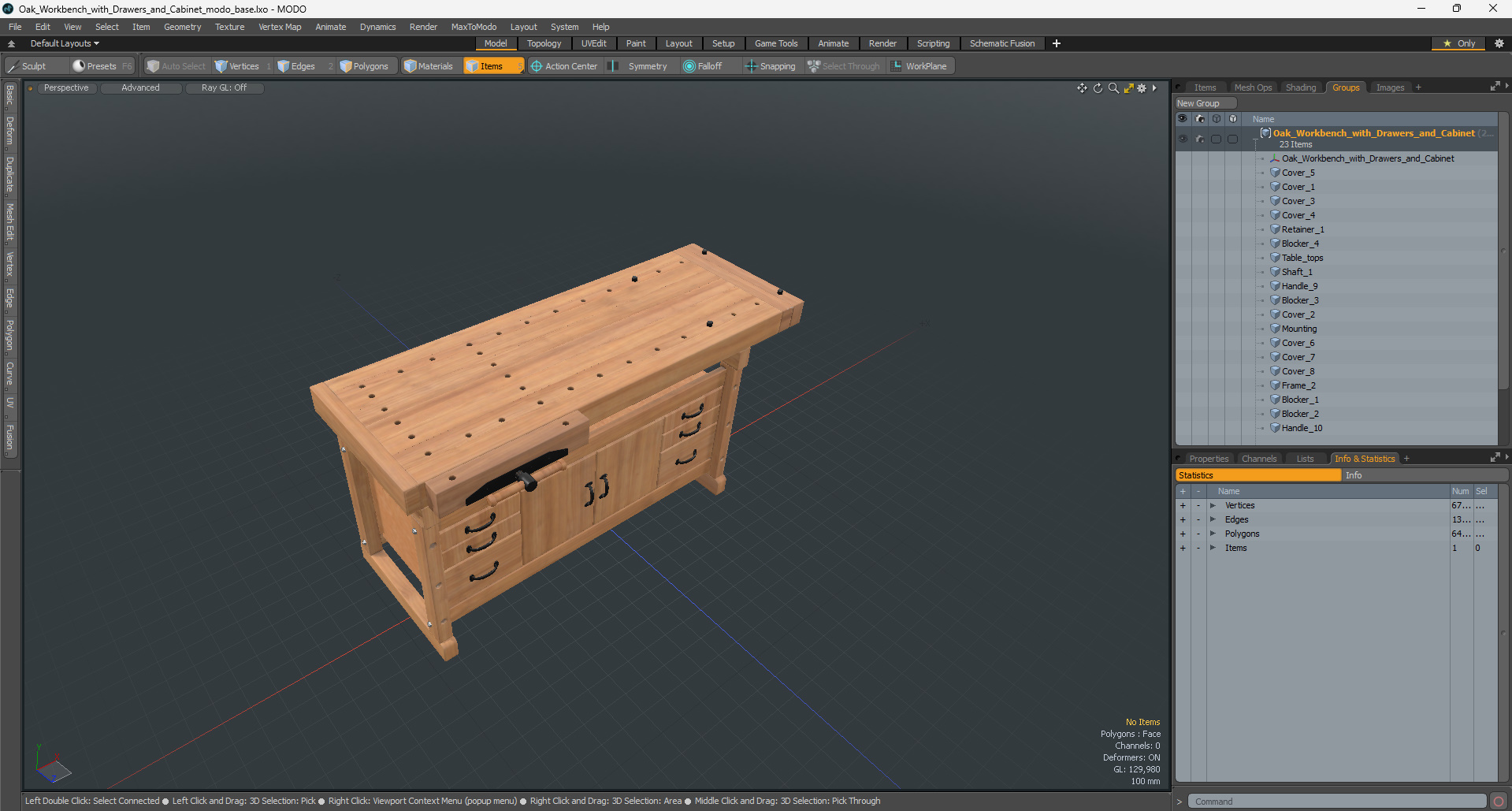
Task: Toggle render camera icon of Oak_Workbench group
Action: [x=1199, y=139]
